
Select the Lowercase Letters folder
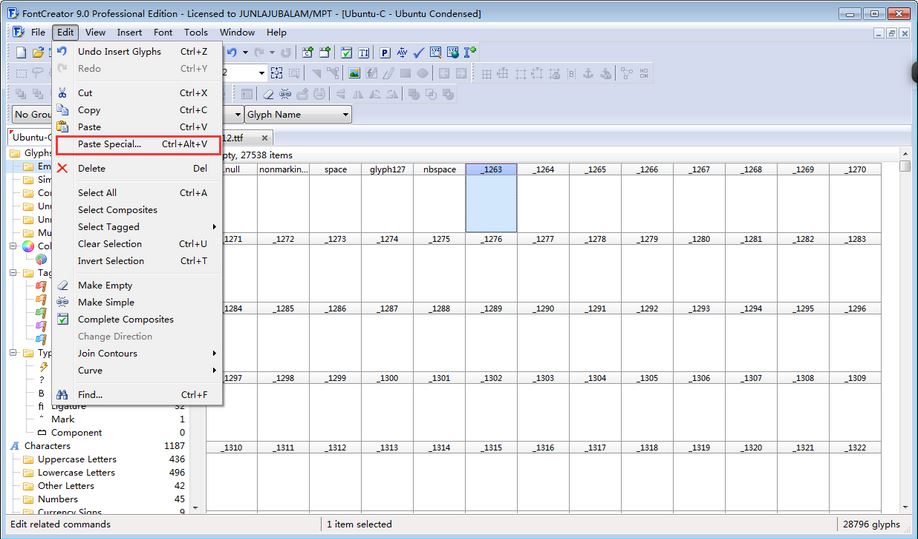[x=76, y=472]
